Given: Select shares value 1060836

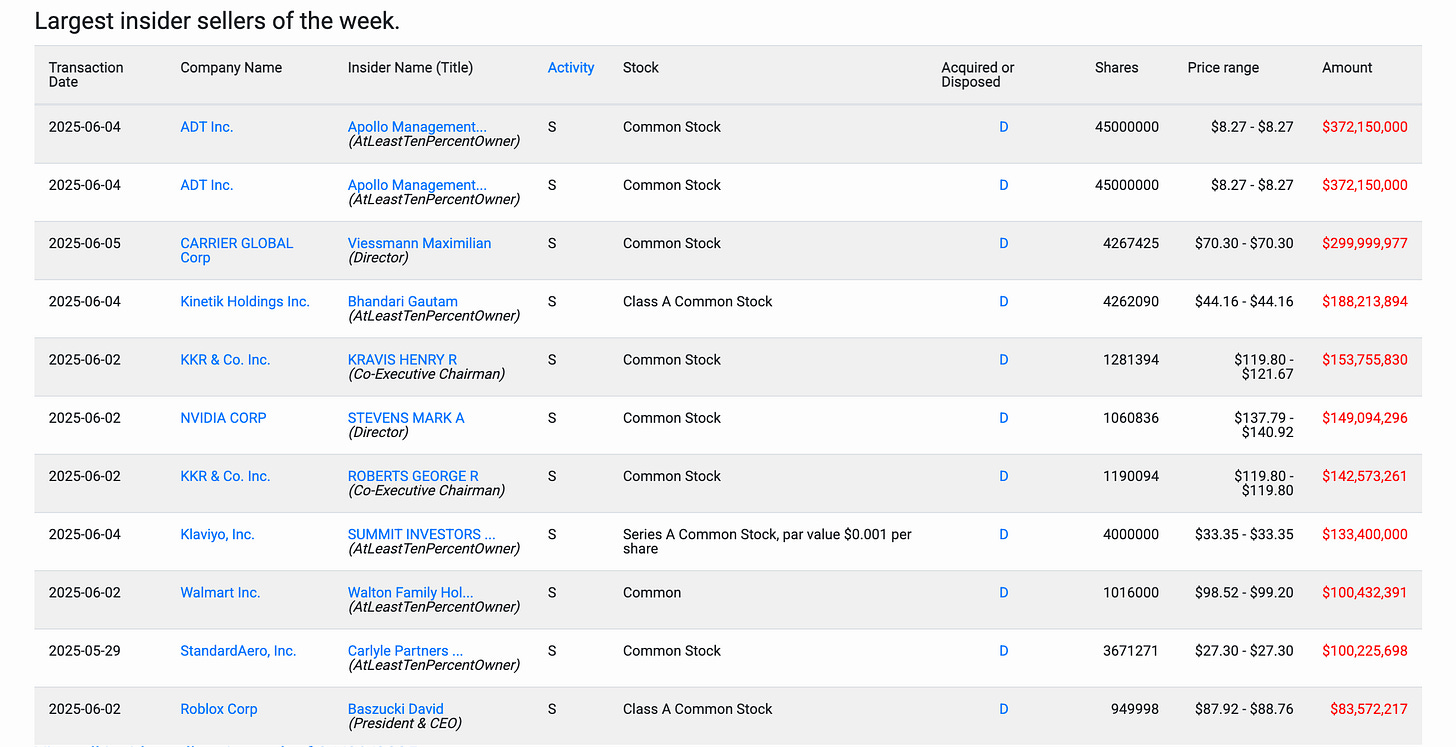Looking at the screenshot, I should click(1131, 418).
